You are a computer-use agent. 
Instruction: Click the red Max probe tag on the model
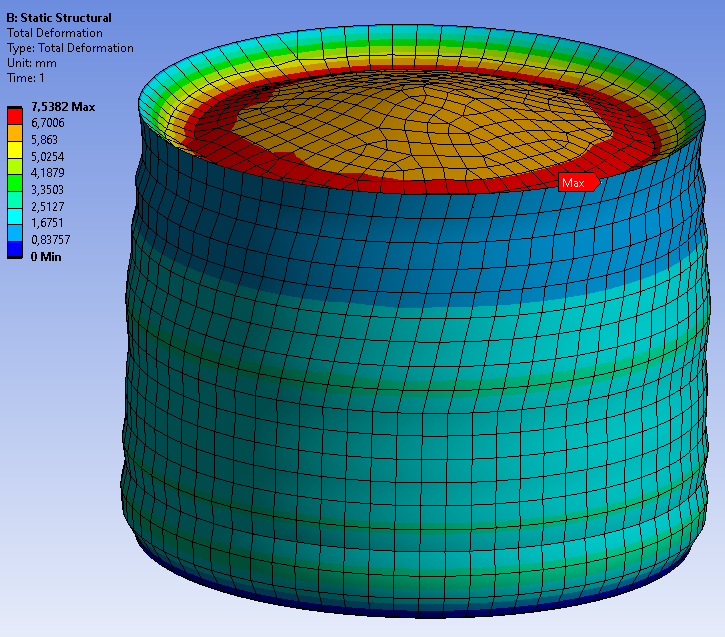[x=577, y=182]
